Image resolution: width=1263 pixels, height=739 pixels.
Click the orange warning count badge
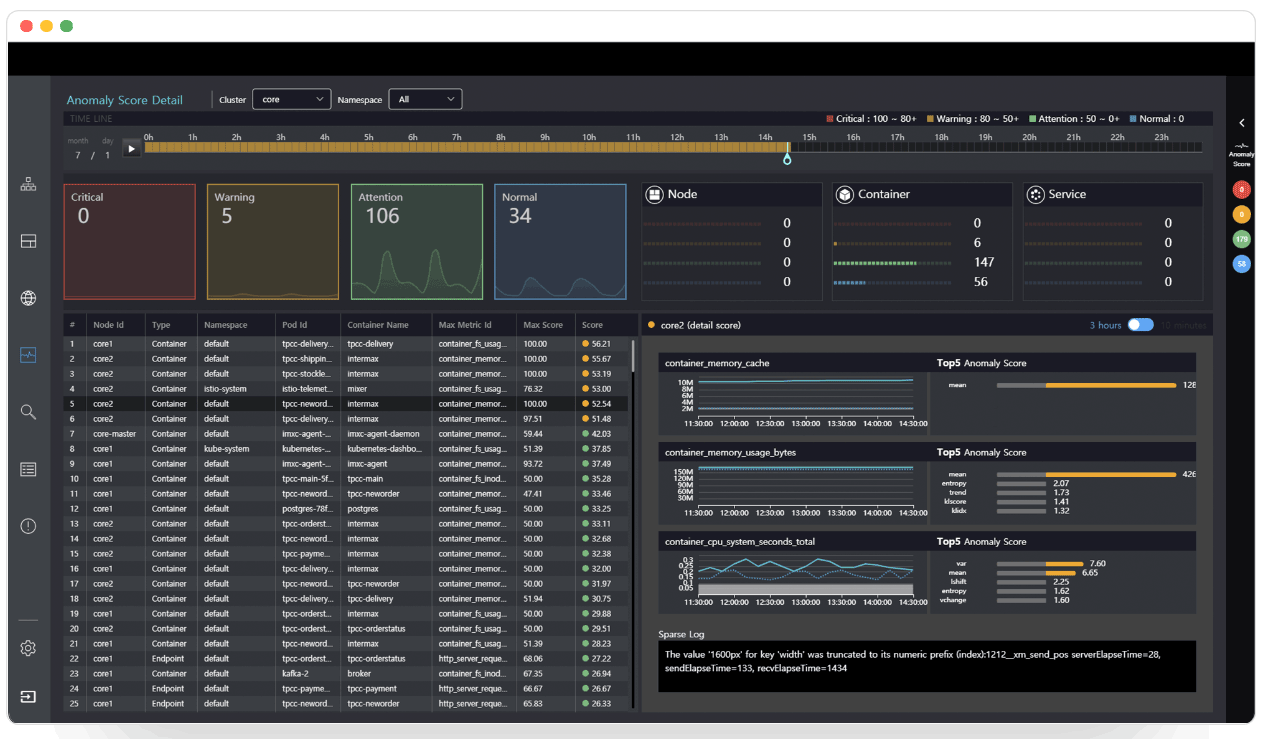[1241, 214]
